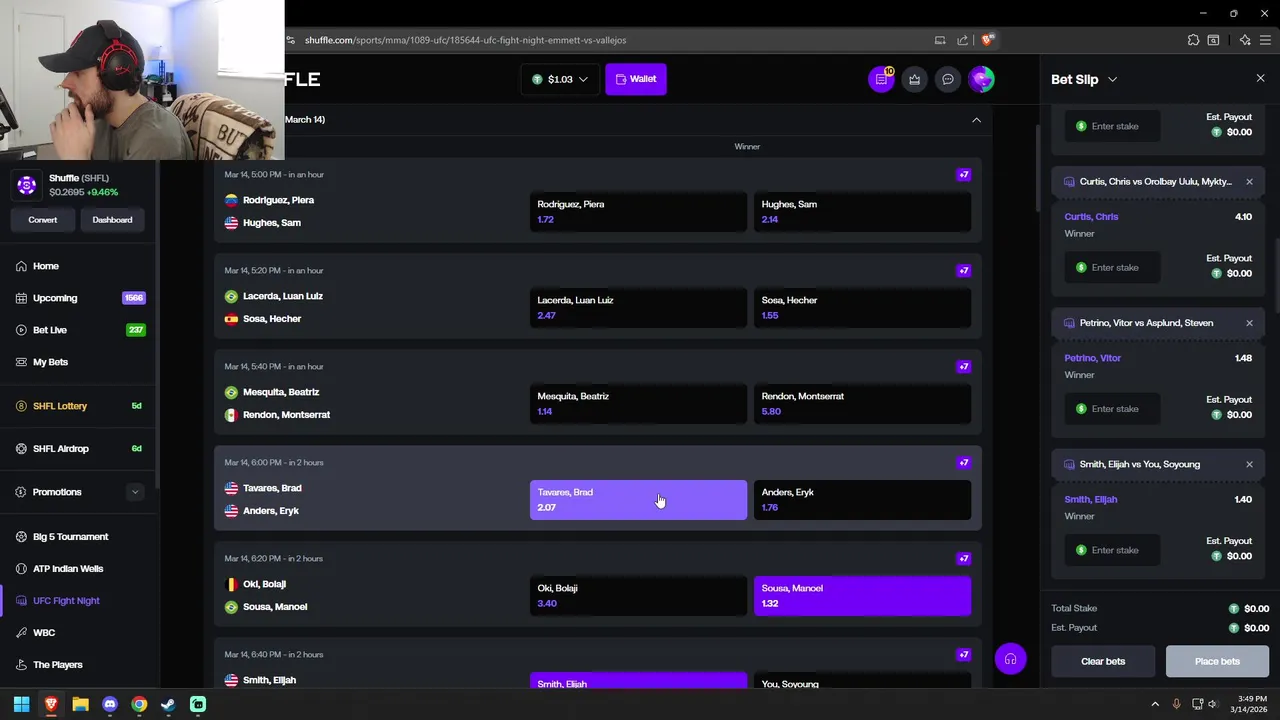
Task: Select the Lacerda, Luan Luiz 2.47 odds
Action: (638, 308)
